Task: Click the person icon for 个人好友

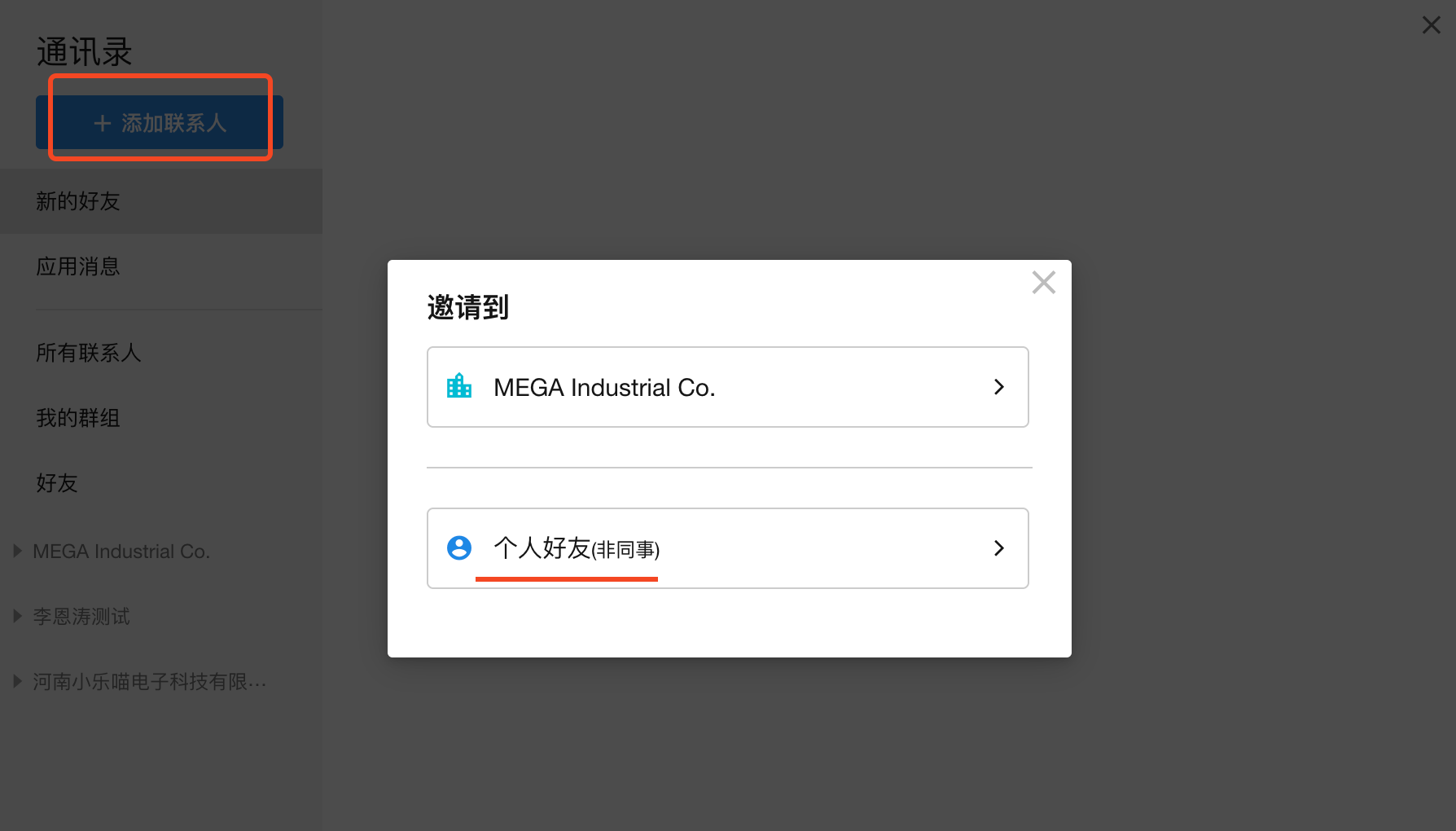Action: (459, 547)
